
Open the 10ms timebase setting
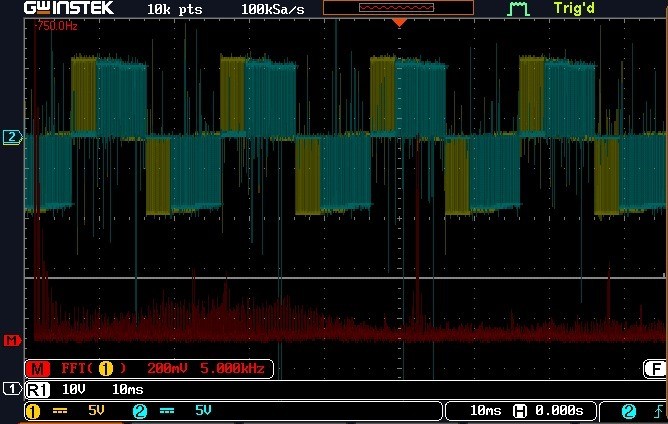click(x=485, y=410)
